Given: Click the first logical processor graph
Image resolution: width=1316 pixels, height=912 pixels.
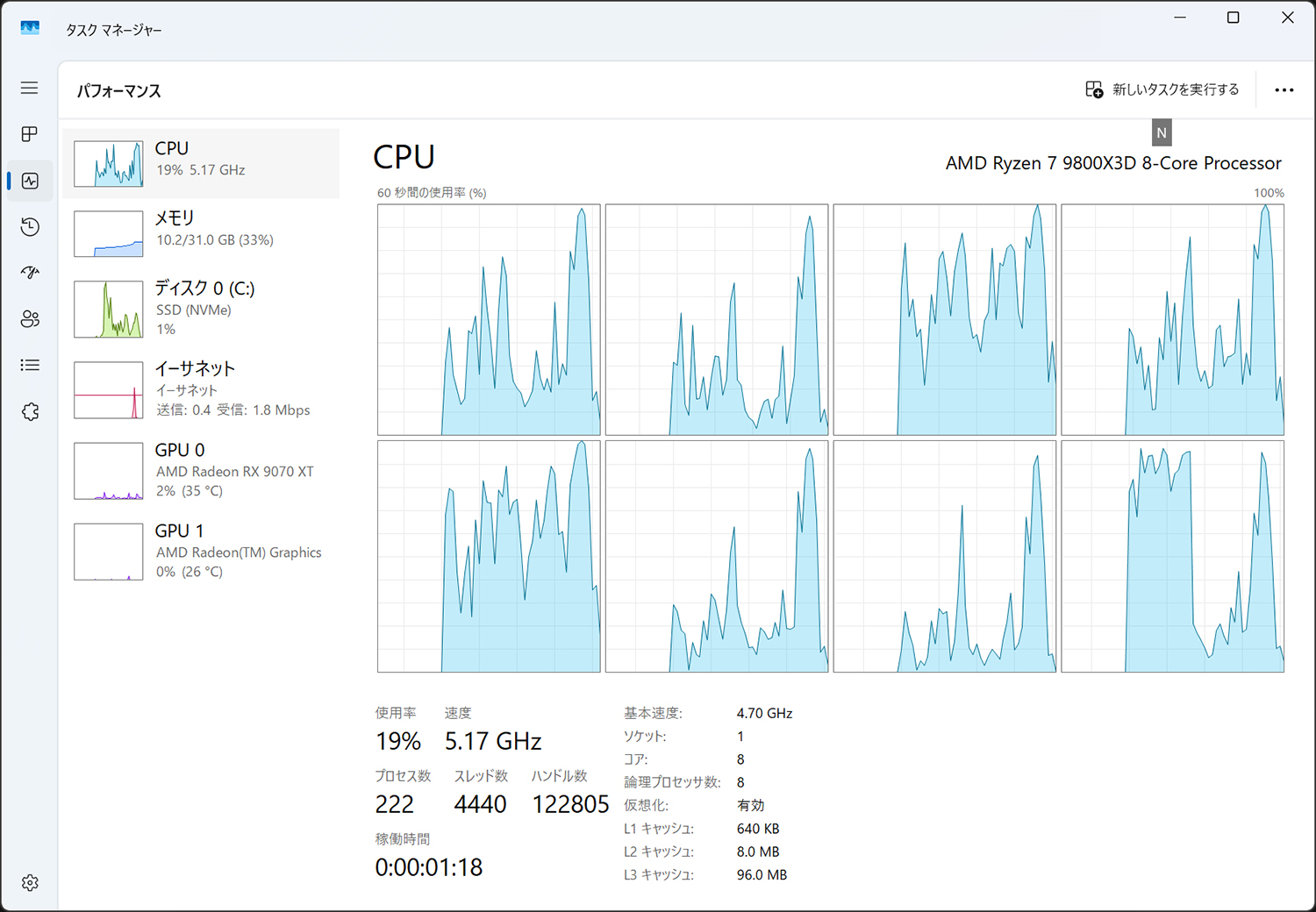Looking at the screenshot, I should 489,320.
